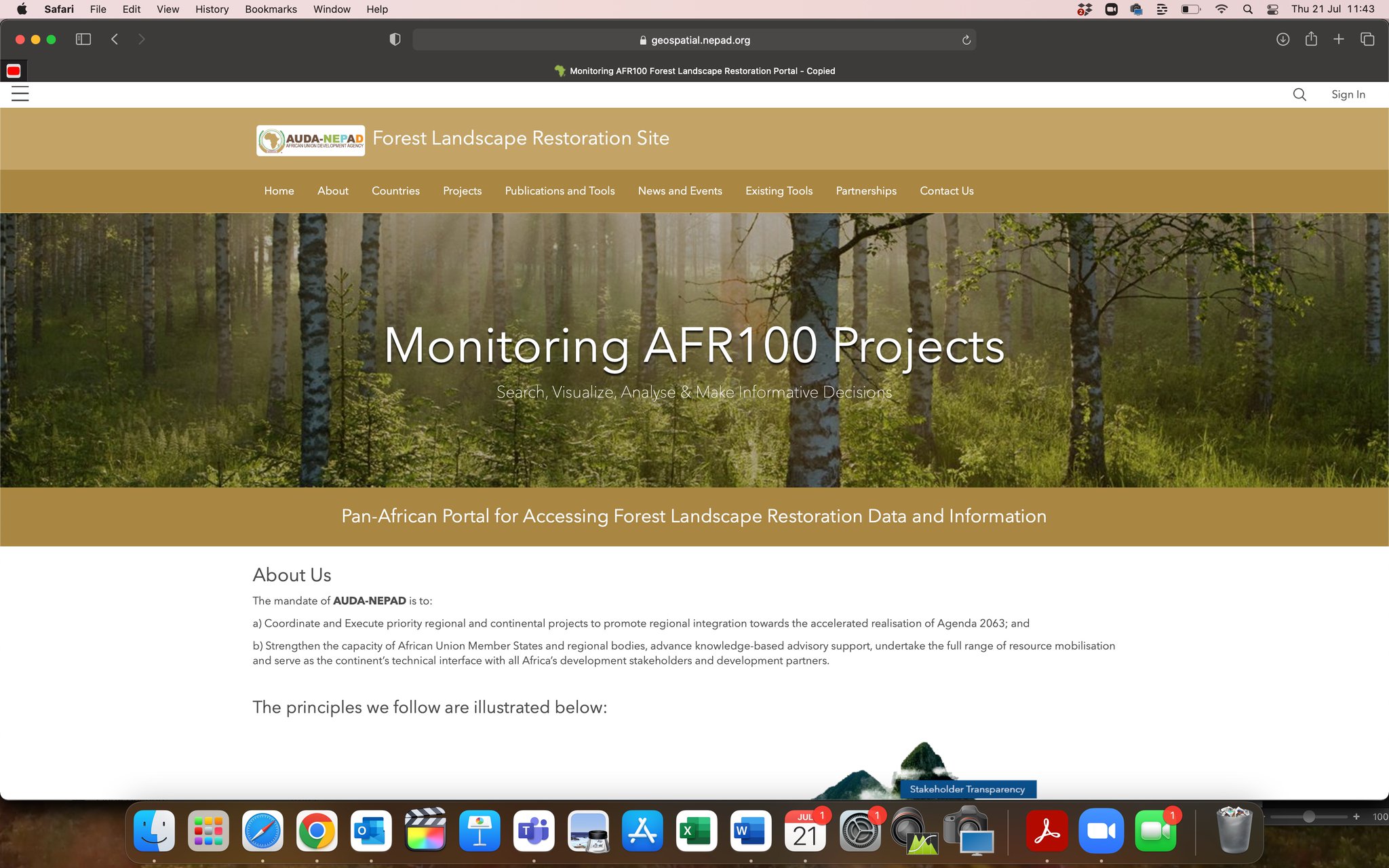Launch Zoom from the Dock
The width and height of the screenshot is (1389, 868).
(1101, 830)
